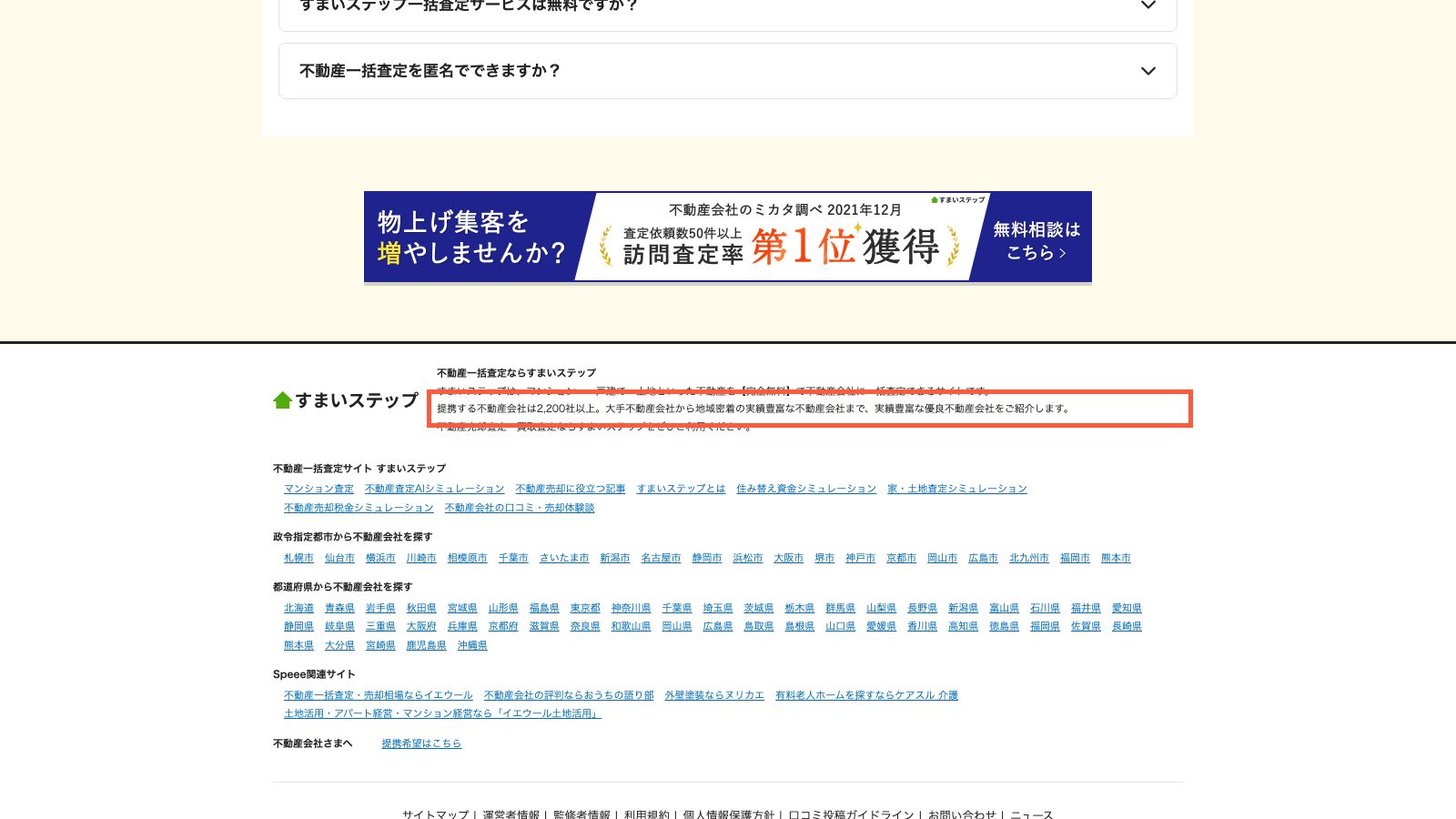The height and width of the screenshot is (819, 1456).
Task: Open 不動産売却税金シミュレーション link
Action: (x=359, y=508)
